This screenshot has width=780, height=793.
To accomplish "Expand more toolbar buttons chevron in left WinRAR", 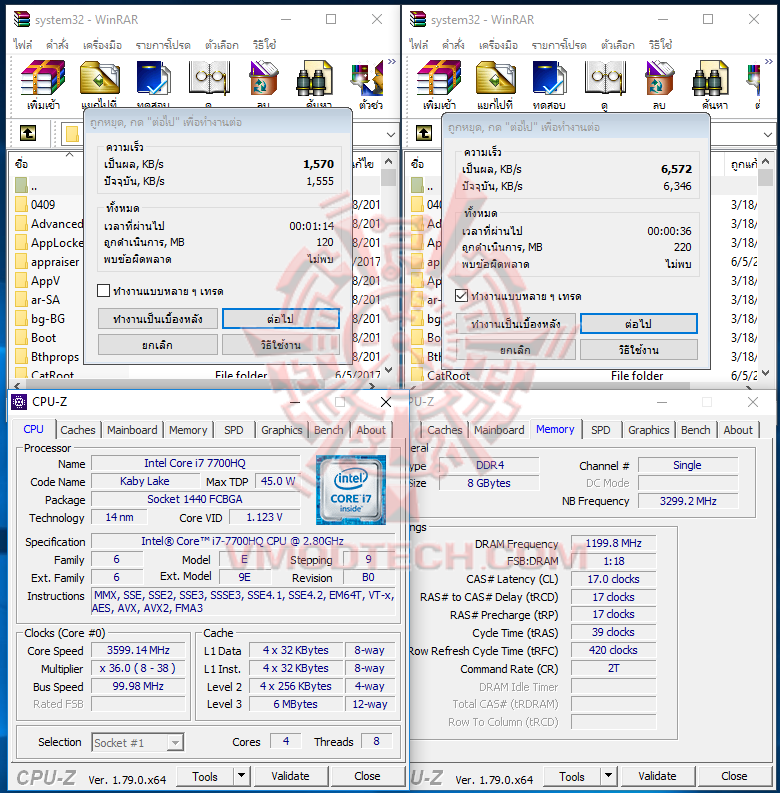I will tap(392, 61).
